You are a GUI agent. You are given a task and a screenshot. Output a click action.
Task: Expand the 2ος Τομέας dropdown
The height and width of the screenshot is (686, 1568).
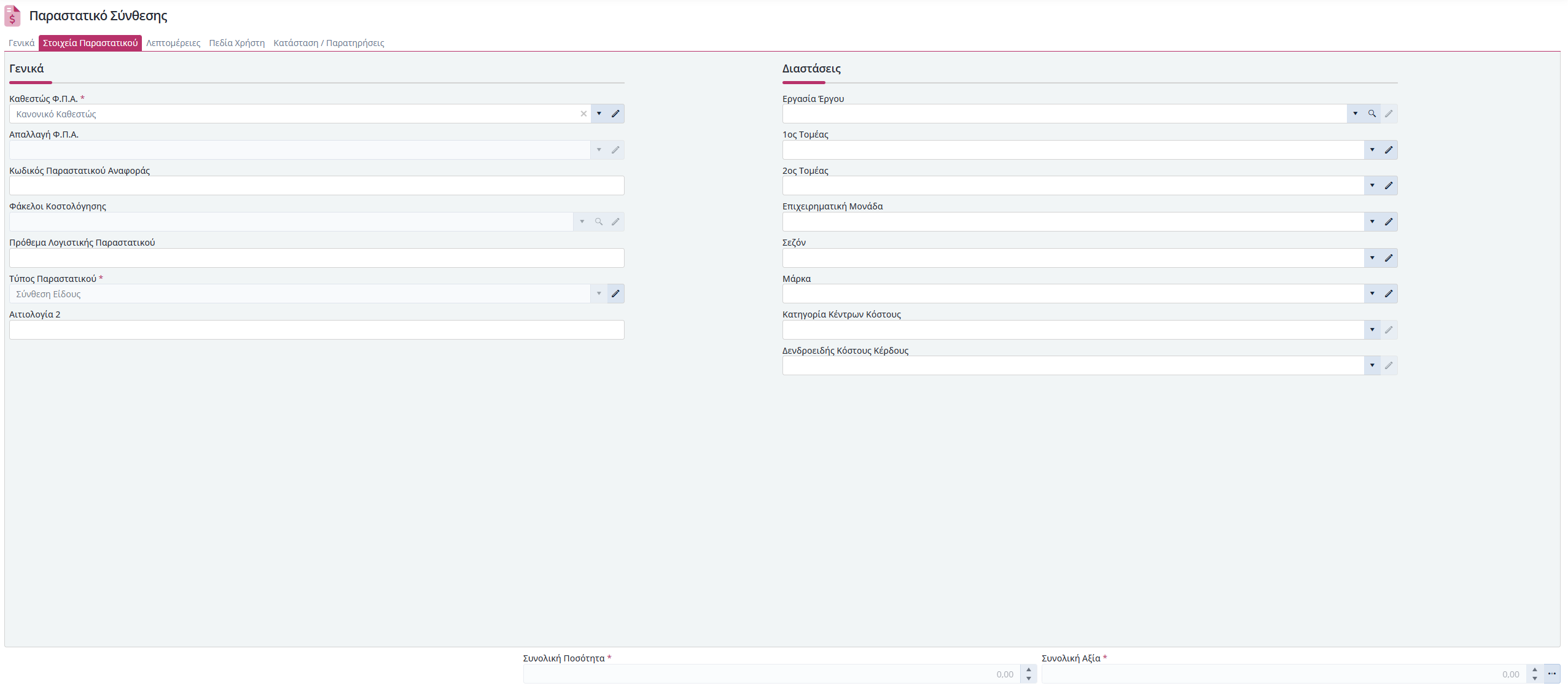[1371, 185]
